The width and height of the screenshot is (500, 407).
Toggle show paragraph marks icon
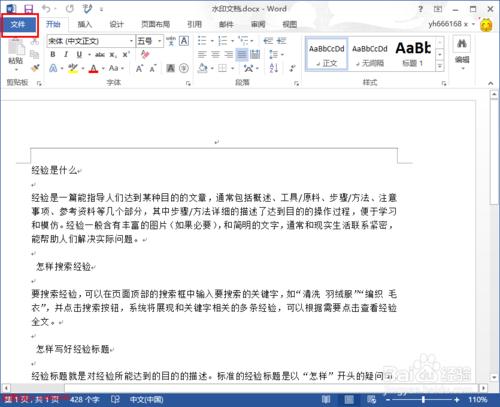(x=292, y=68)
